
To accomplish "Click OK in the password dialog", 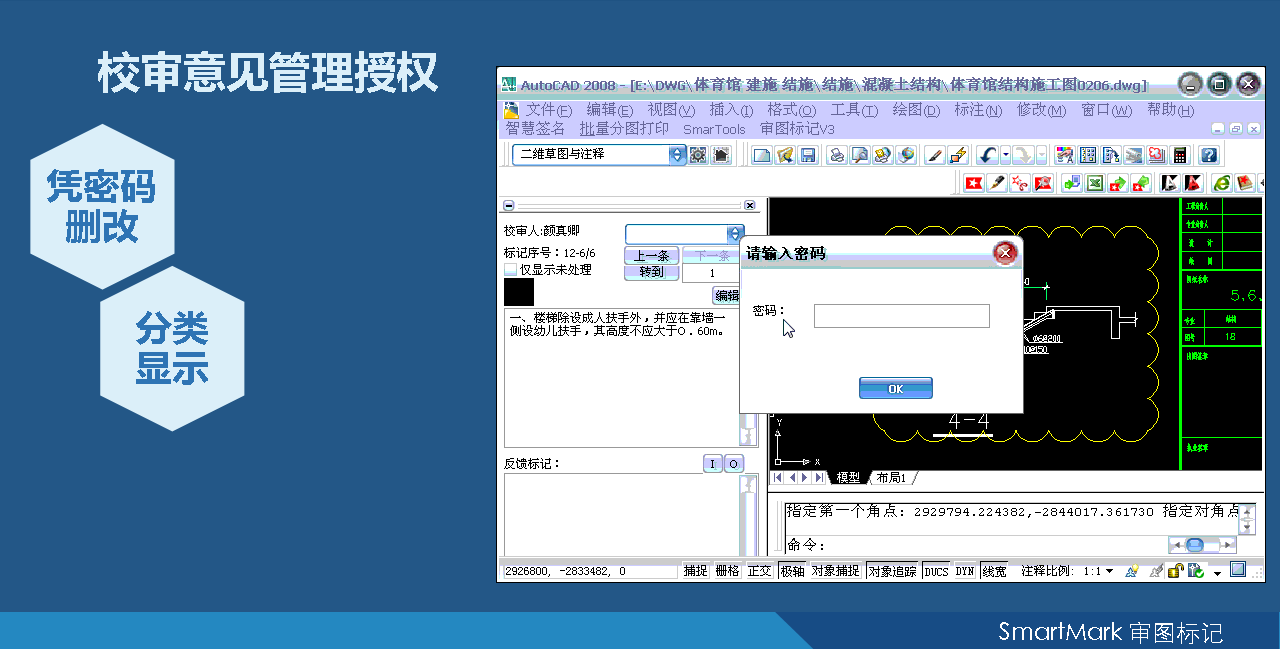I will [x=895, y=388].
